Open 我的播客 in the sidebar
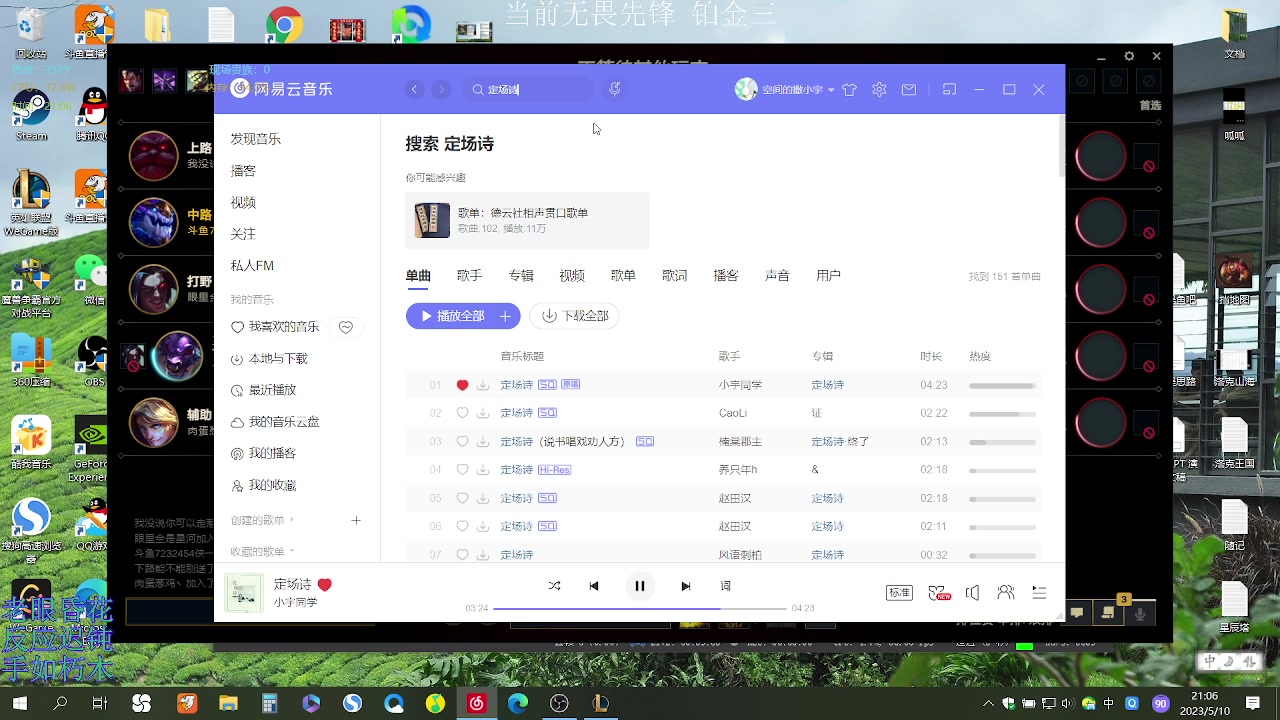1280x720 pixels. pos(263,453)
